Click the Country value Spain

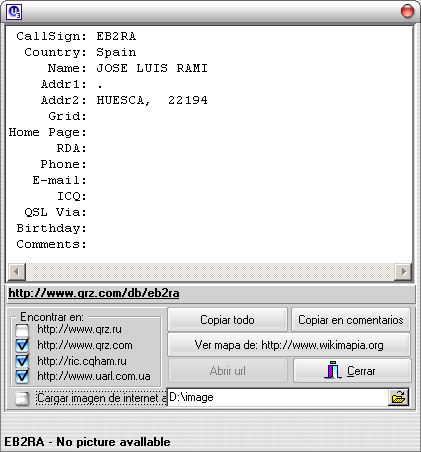click(x=116, y=52)
